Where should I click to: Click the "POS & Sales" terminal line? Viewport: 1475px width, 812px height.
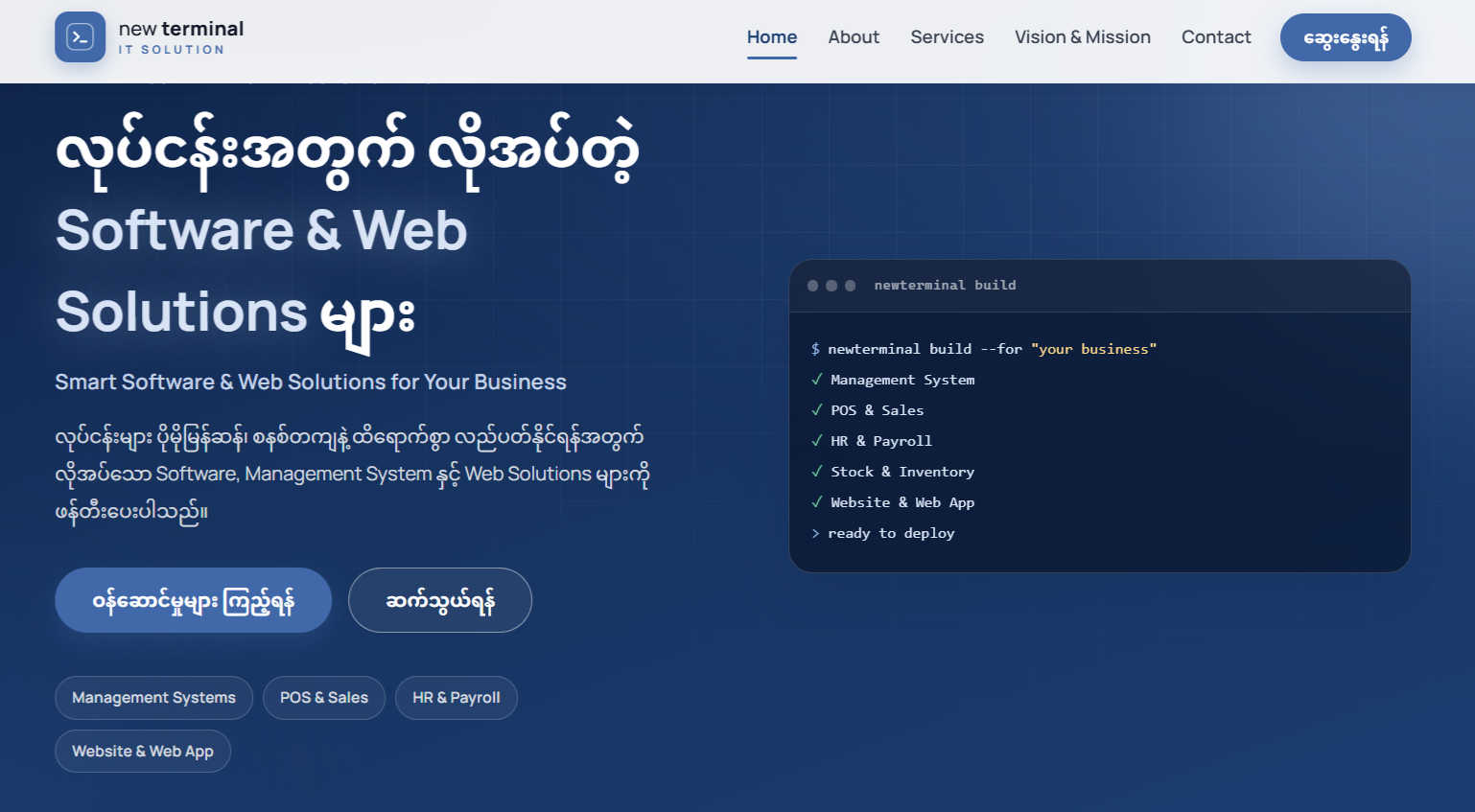(x=868, y=410)
